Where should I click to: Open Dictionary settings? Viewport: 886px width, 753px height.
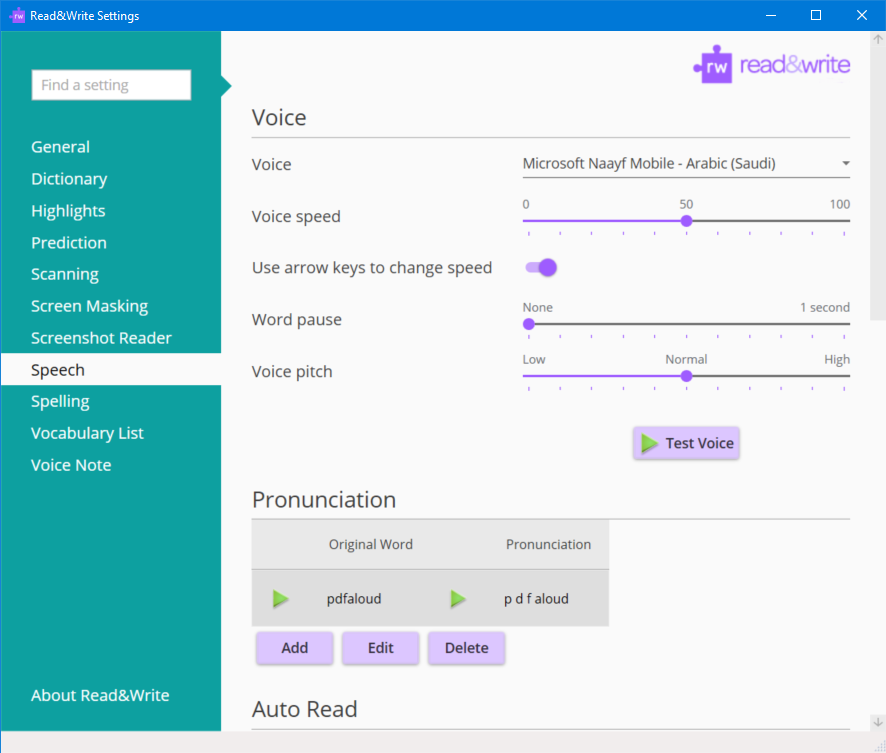tap(69, 179)
